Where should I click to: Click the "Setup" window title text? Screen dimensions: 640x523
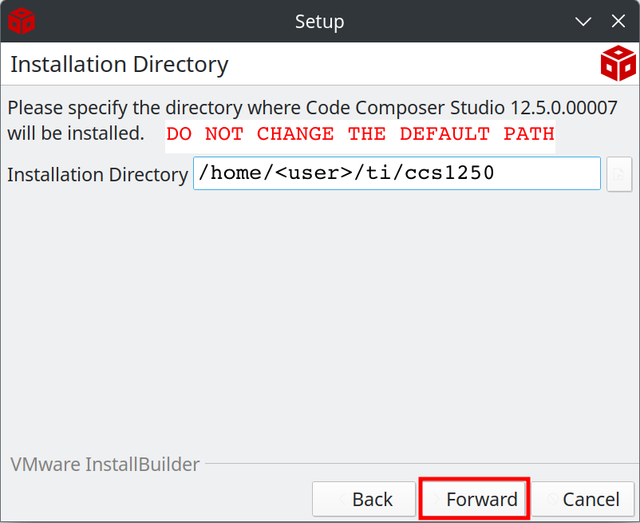point(319,21)
